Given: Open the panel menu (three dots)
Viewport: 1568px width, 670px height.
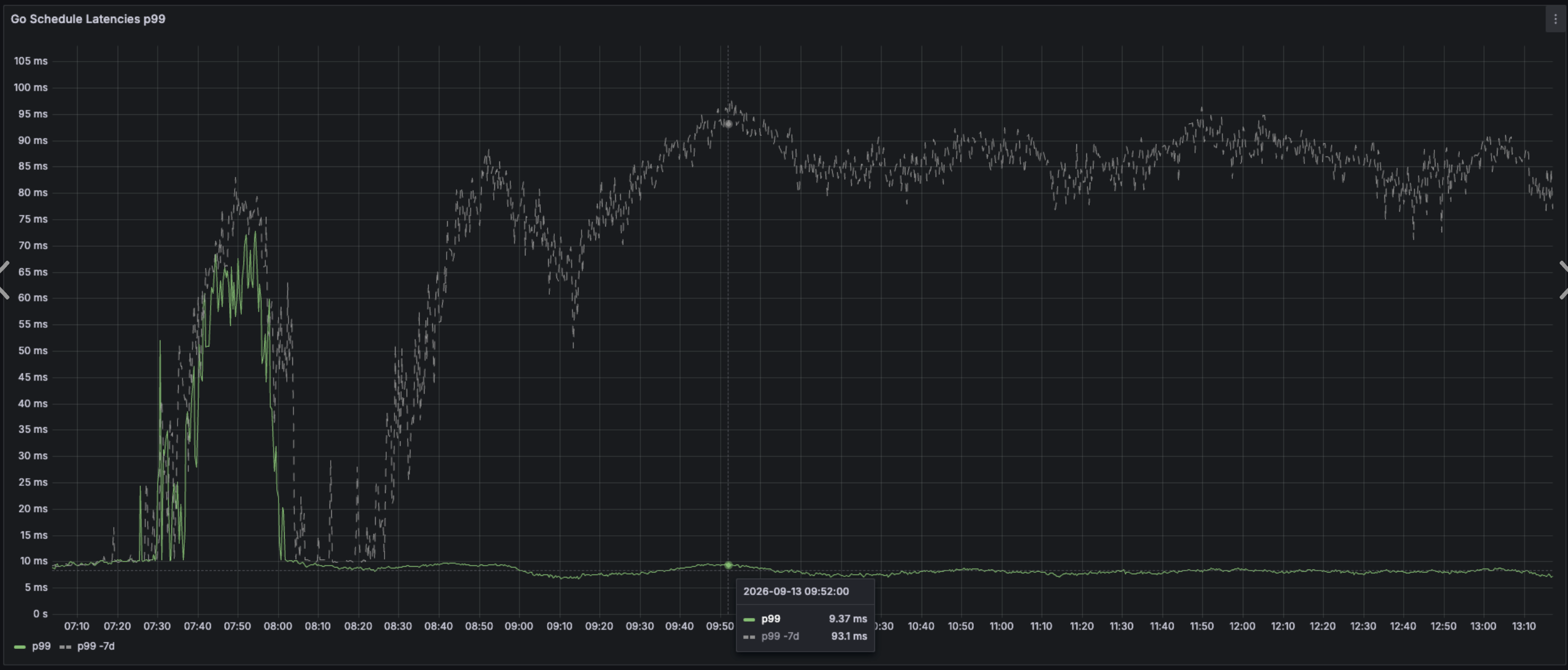Looking at the screenshot, I should [1555, 19].
